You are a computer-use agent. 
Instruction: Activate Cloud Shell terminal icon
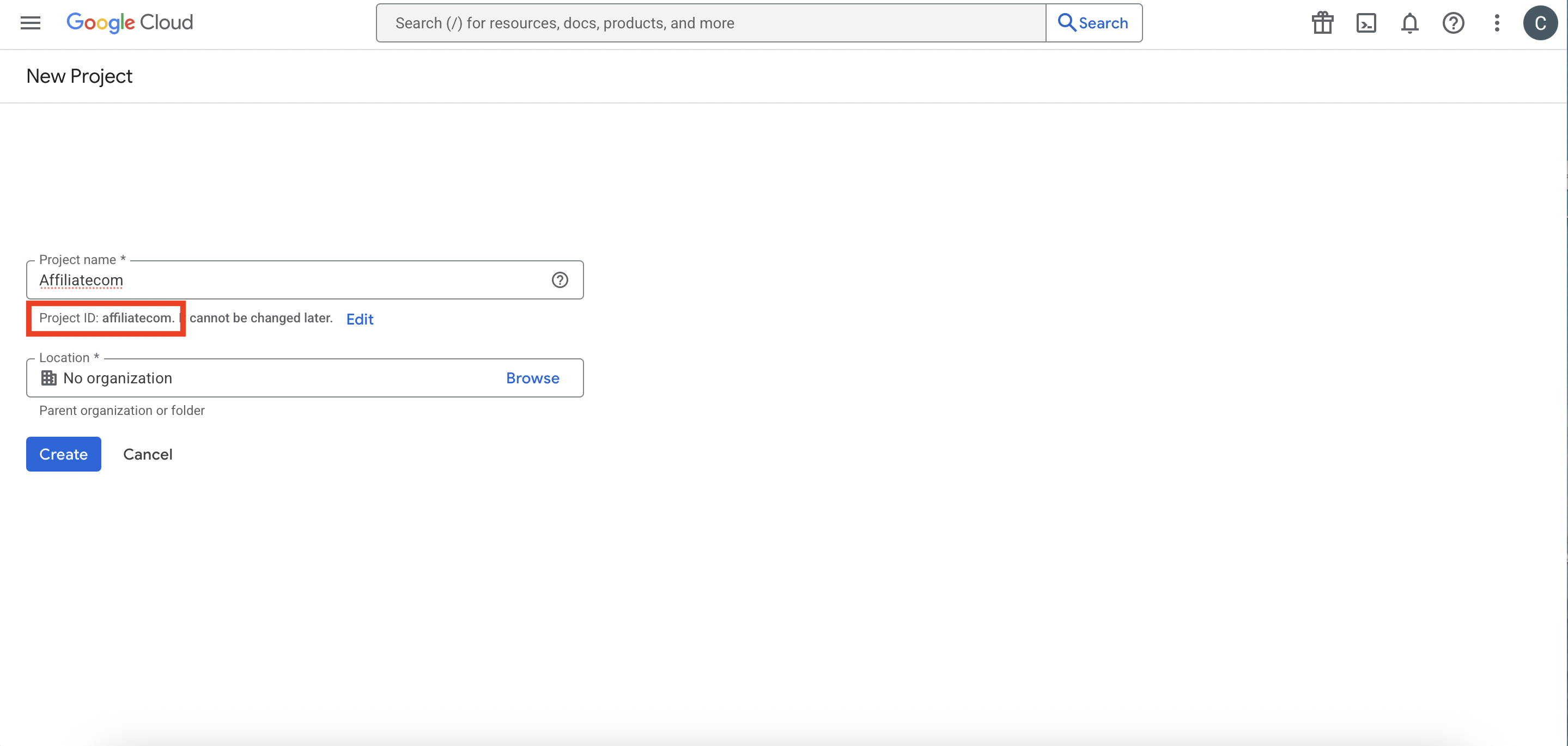pyautogui.click(x=1366, y=23)
